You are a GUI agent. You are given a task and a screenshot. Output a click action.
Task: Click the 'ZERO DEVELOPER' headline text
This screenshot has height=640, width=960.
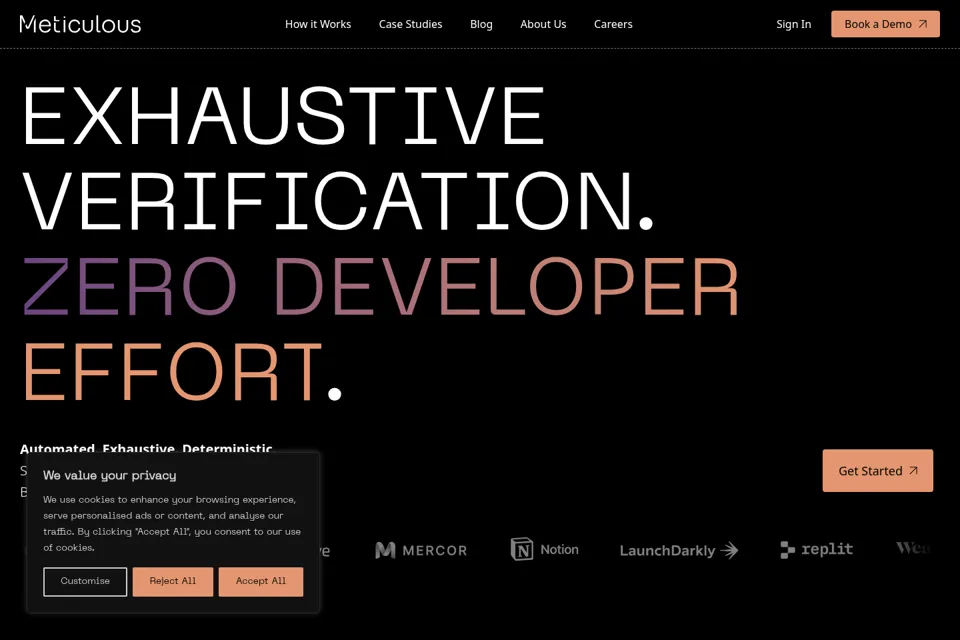(381, 286)
